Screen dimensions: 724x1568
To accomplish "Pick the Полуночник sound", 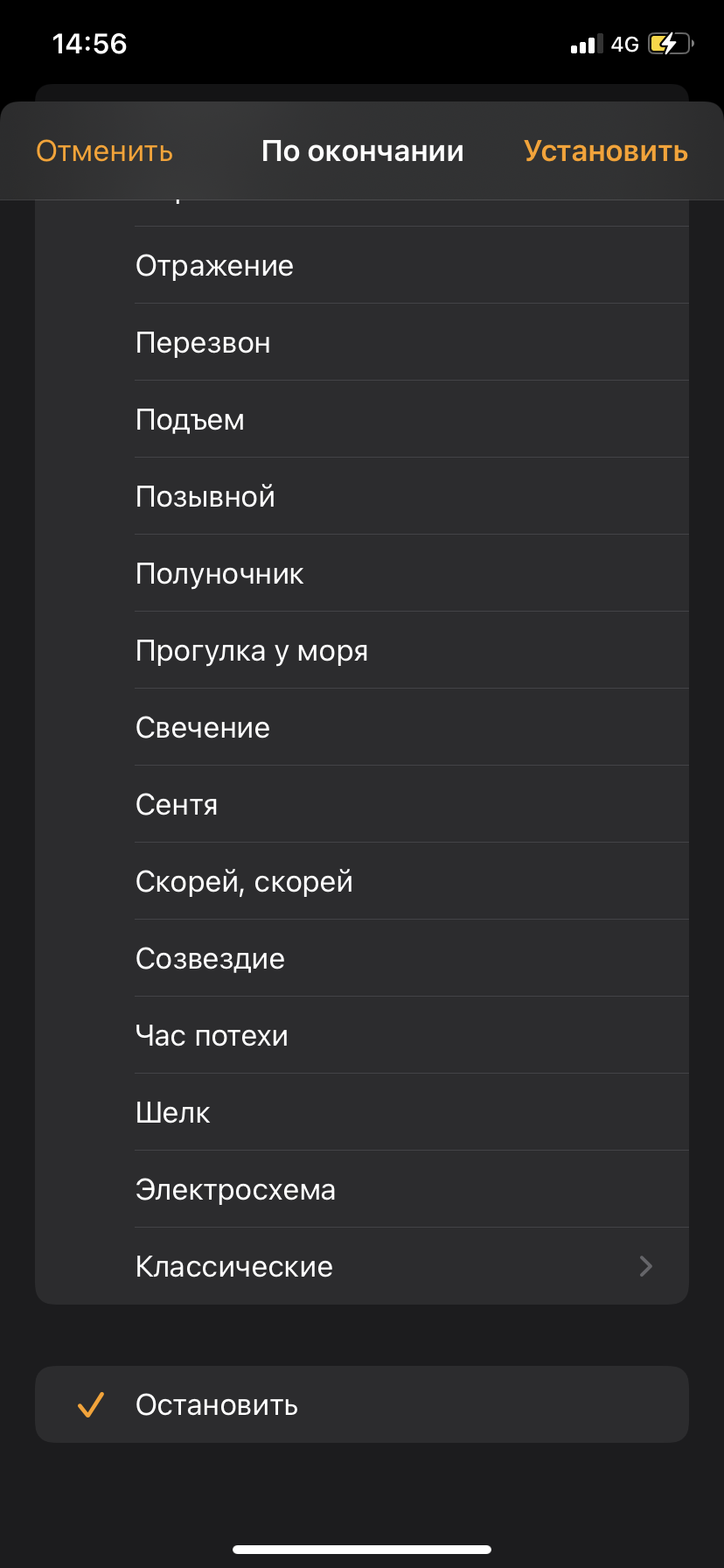I will click(x=362, y=573).
